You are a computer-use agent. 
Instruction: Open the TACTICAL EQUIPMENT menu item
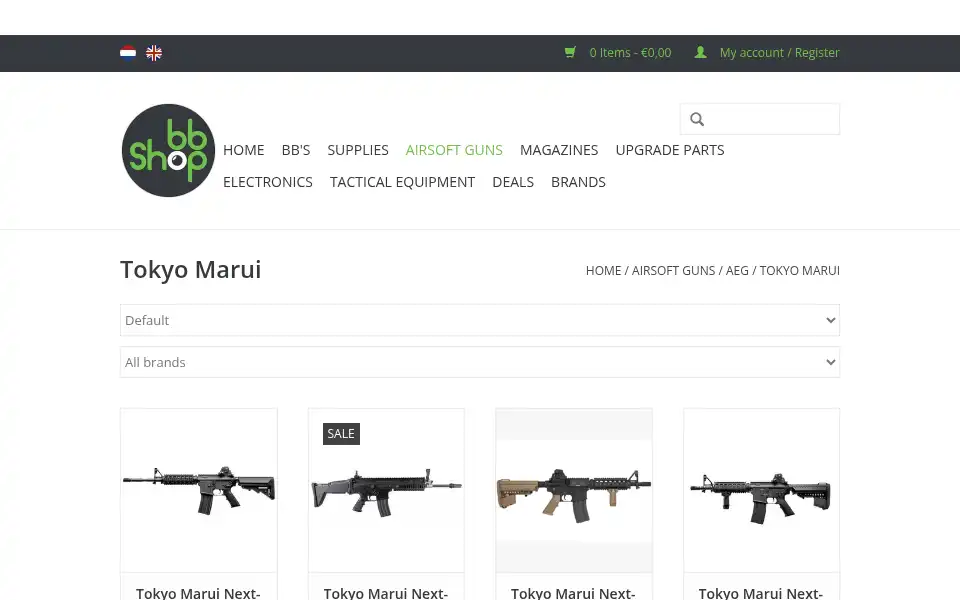click(402, 182)
